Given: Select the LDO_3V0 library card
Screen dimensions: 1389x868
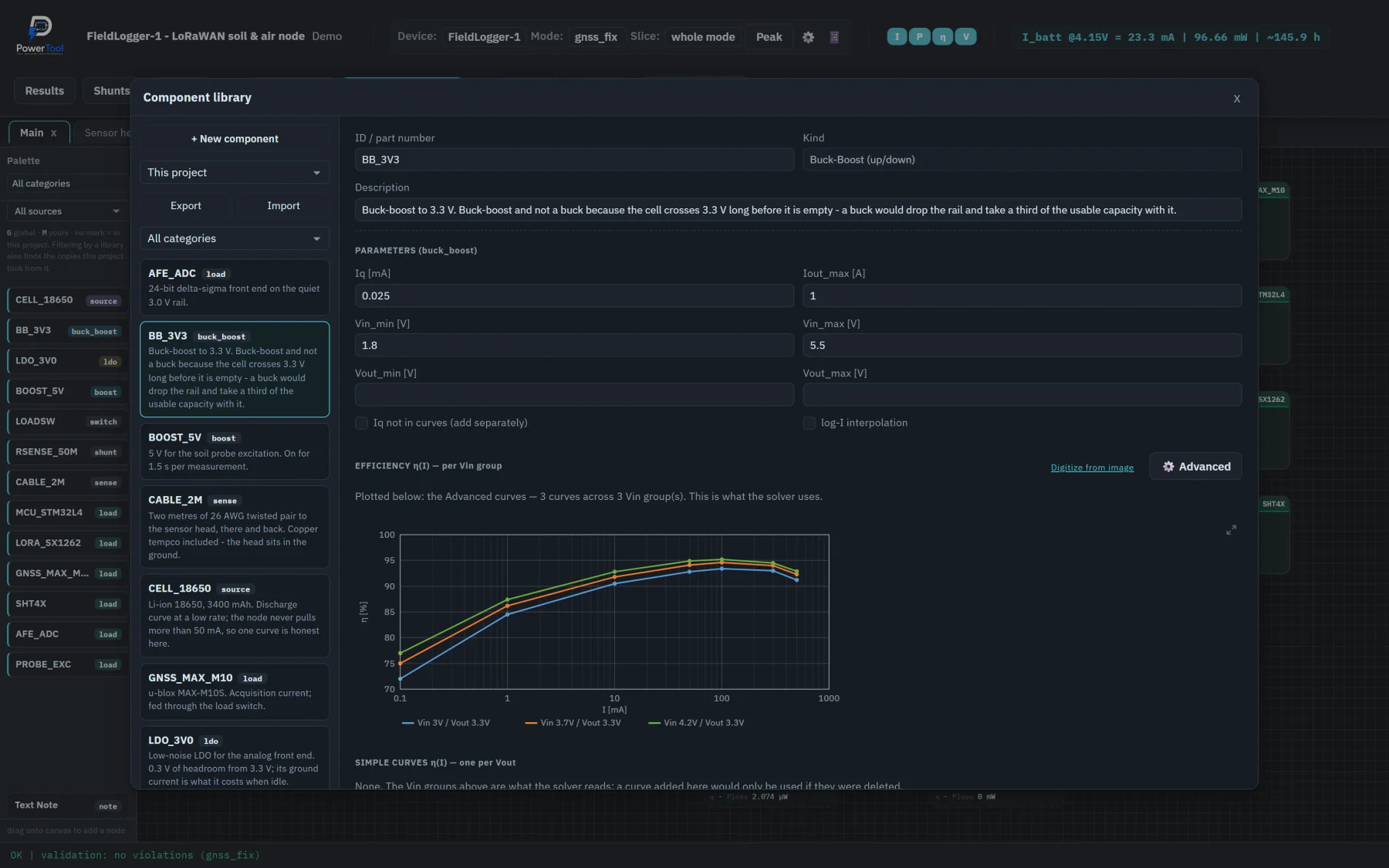Looking at the screenshot, I should pos(235,758).
